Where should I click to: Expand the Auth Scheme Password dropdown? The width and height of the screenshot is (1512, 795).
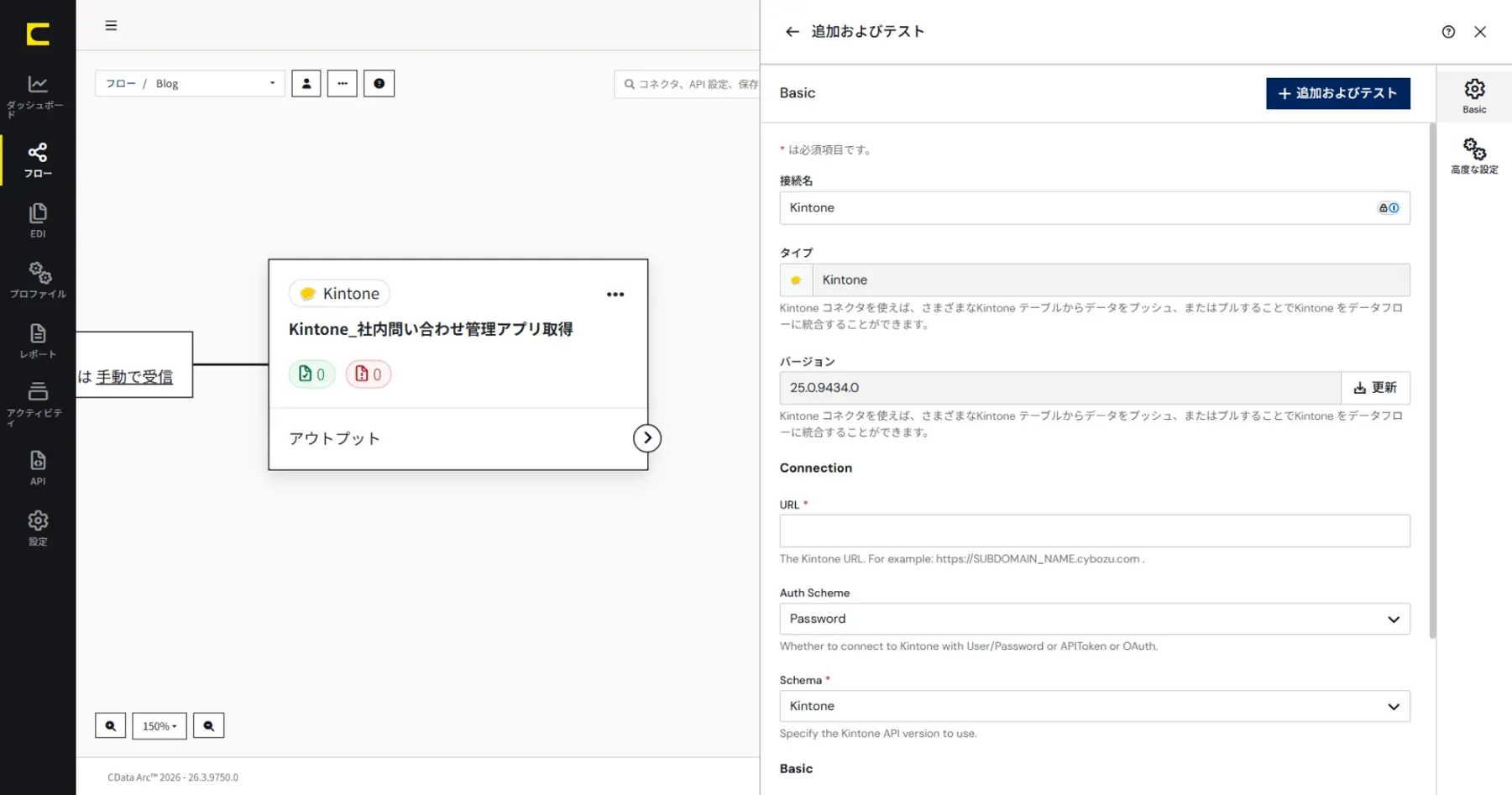click(1095, 619)
